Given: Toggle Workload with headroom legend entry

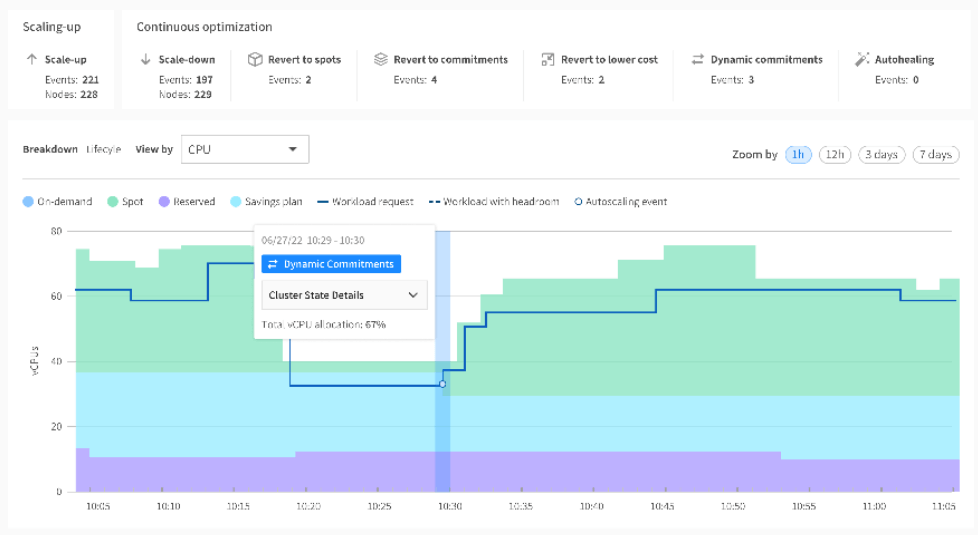Looking at the screenshot, I should [x=494, y=201].
